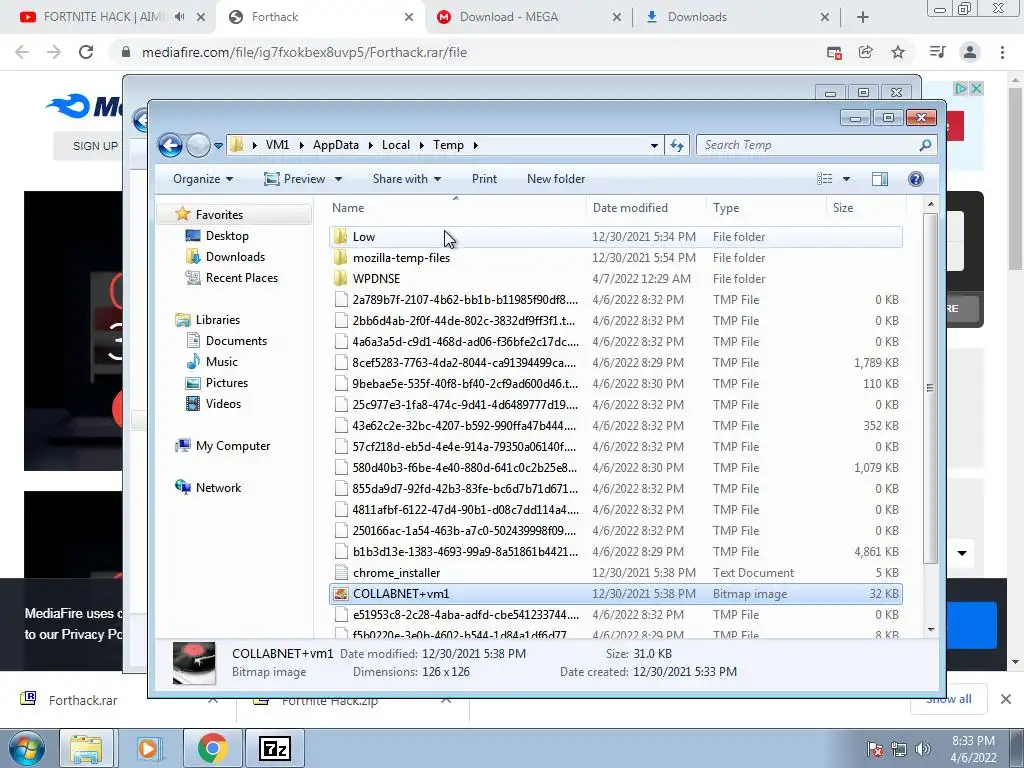Open the Windows Start button

click(x=27, y=748)
